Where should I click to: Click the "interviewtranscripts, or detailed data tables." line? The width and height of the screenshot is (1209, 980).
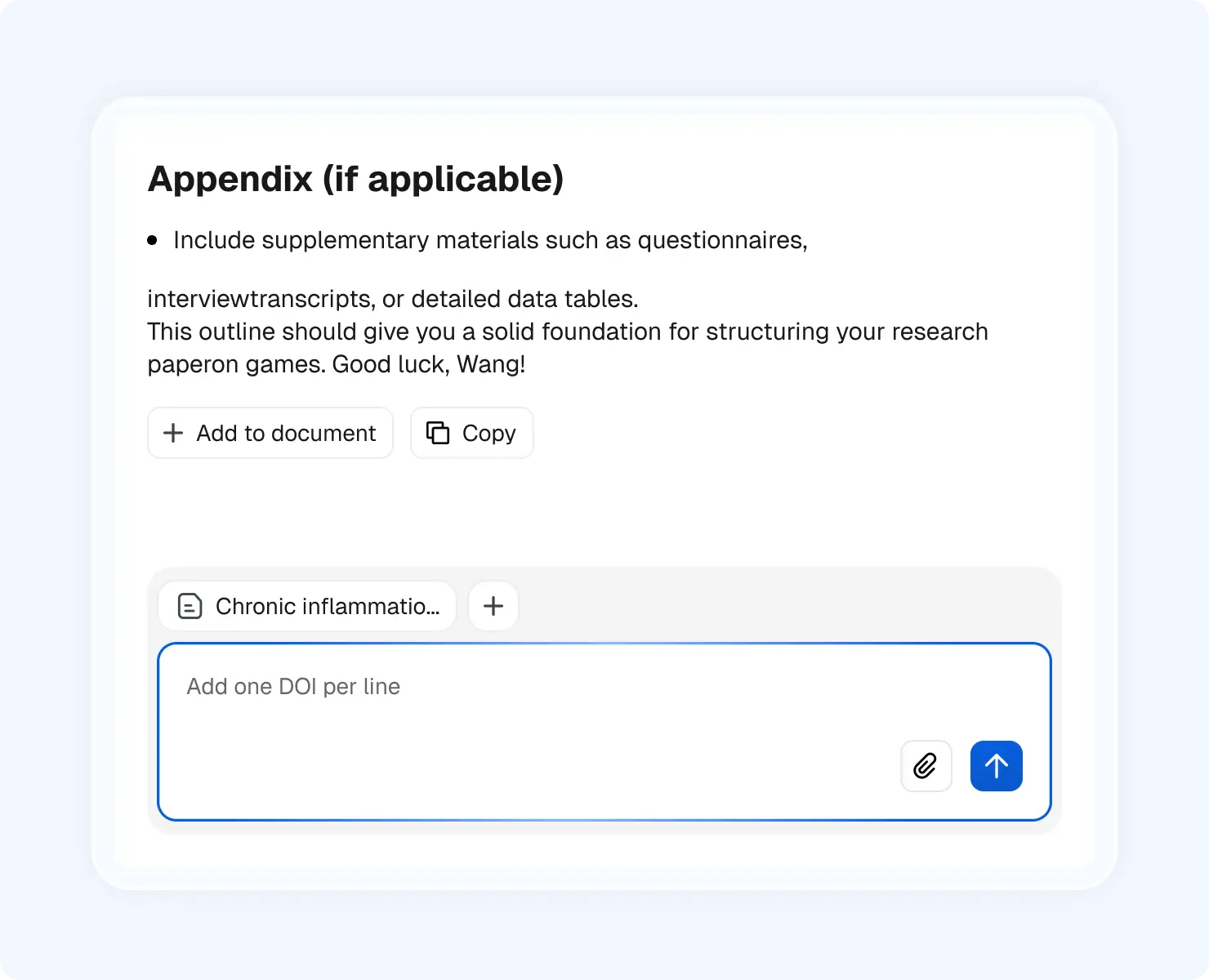click(x=392, y=299)
